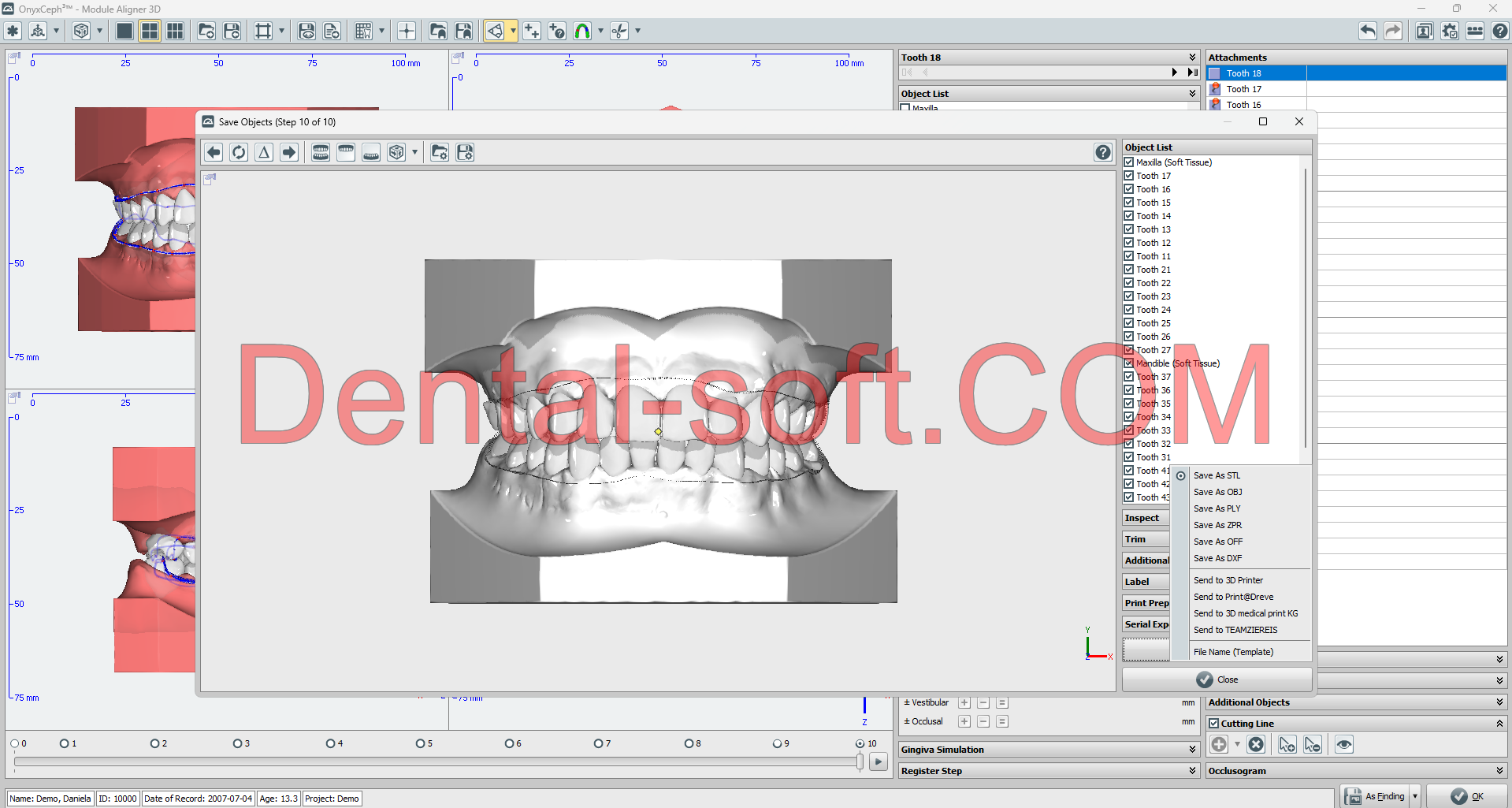1512x808 pixels.
Task: Show lower jaw only view icon
Action: pos(371,152)
